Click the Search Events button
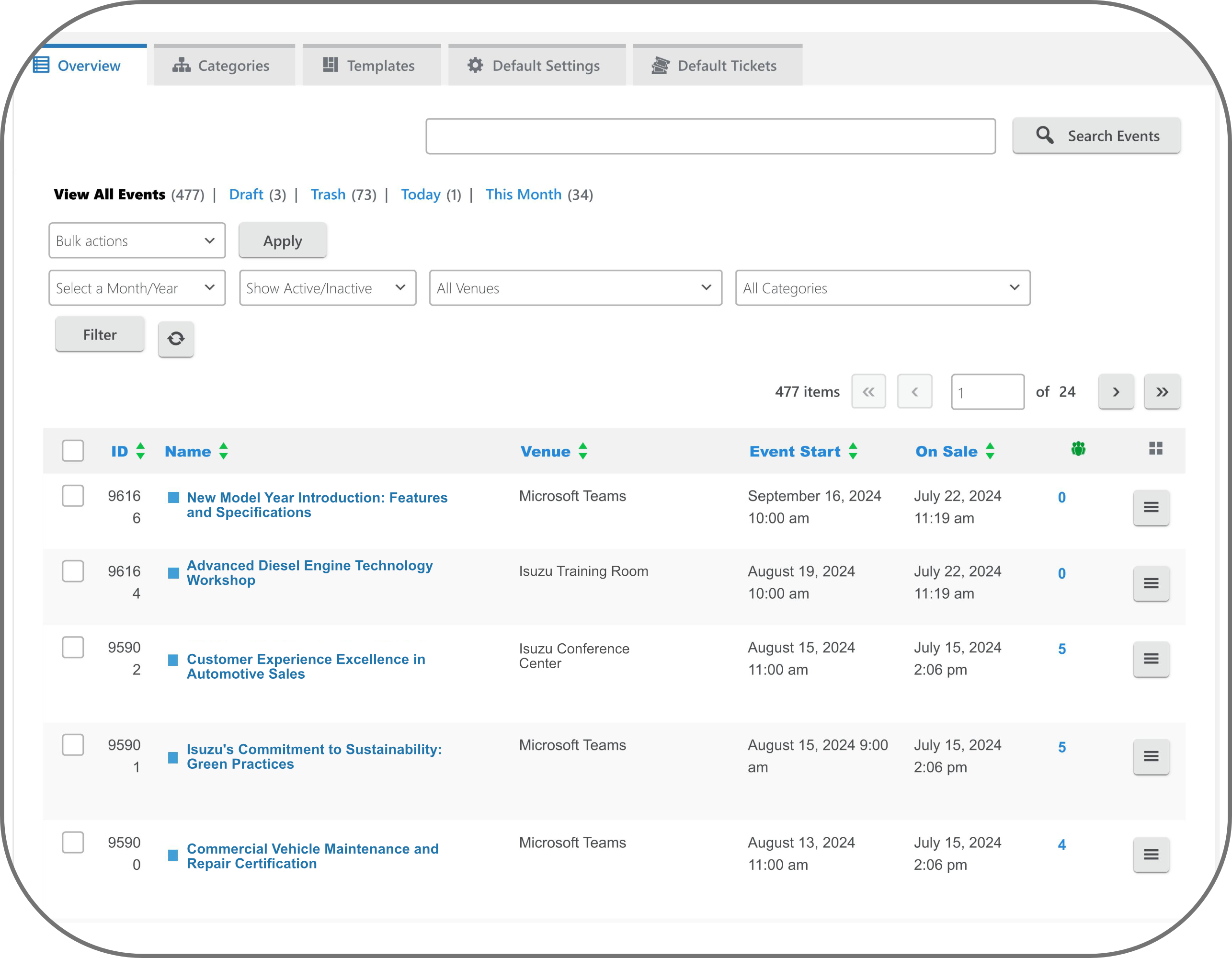 point(1096,136)
